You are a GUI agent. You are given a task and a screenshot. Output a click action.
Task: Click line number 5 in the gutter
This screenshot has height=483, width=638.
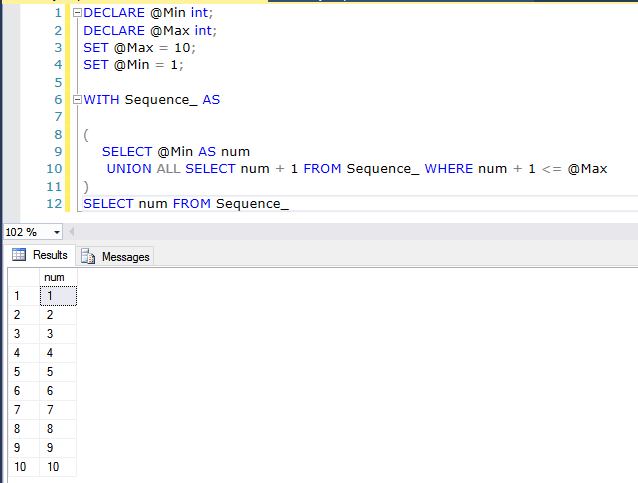click(58, 83)
